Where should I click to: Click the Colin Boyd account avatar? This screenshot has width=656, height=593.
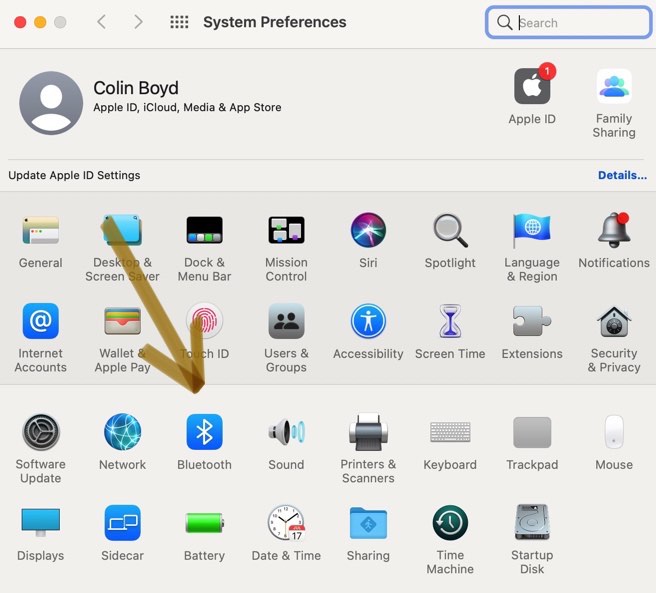click(x=51, y=103)
